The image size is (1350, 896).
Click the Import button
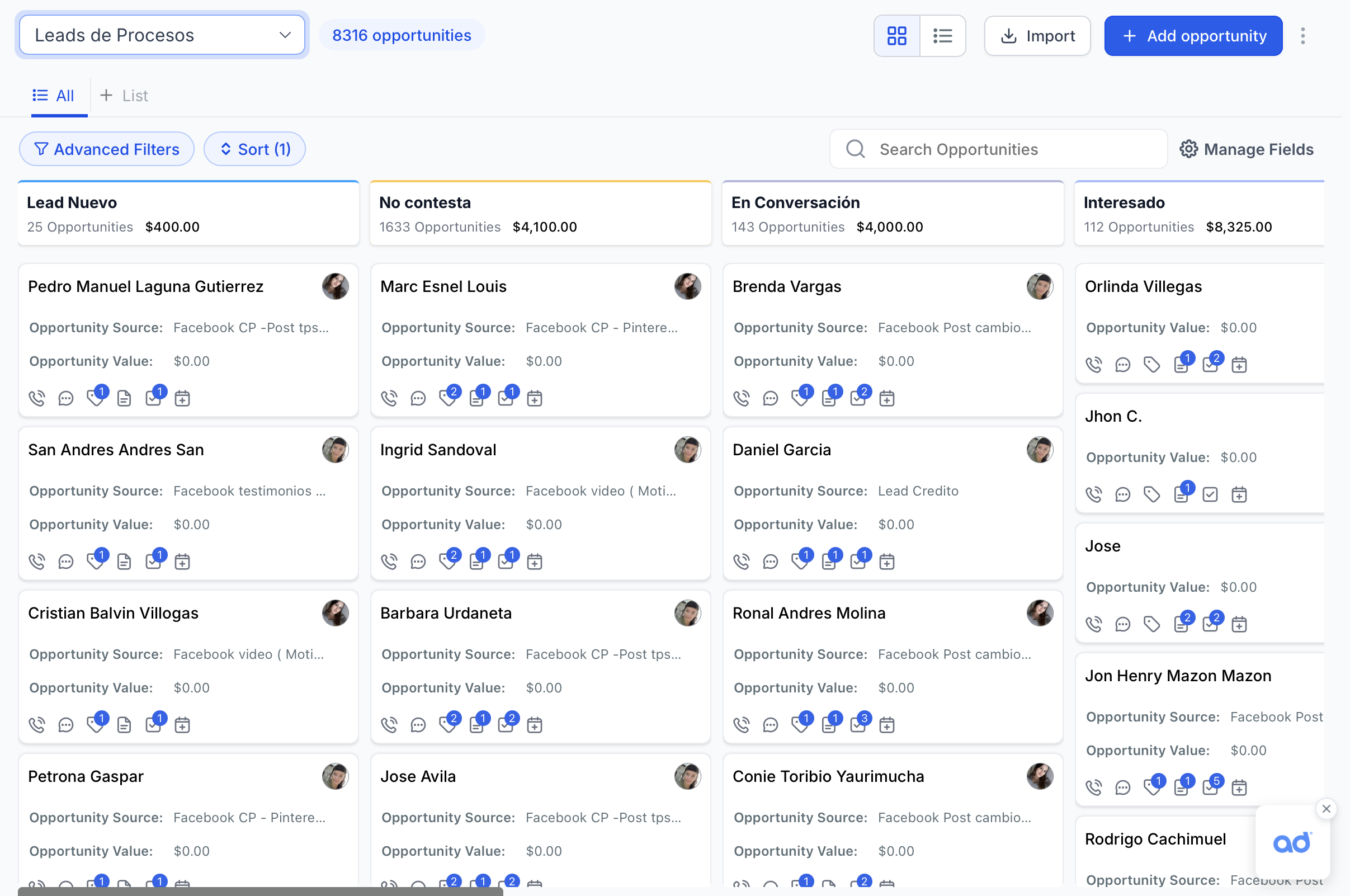[1037, 36]
